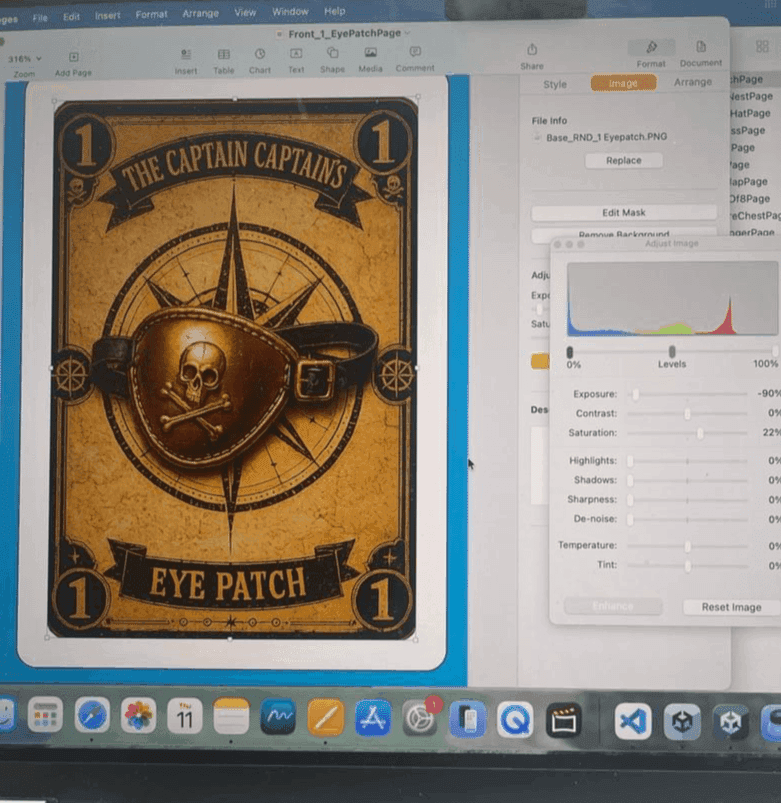The width and height of the screenshot is (781, 803).
Task: Open App Store from the Dock
Action: (372, 718)
